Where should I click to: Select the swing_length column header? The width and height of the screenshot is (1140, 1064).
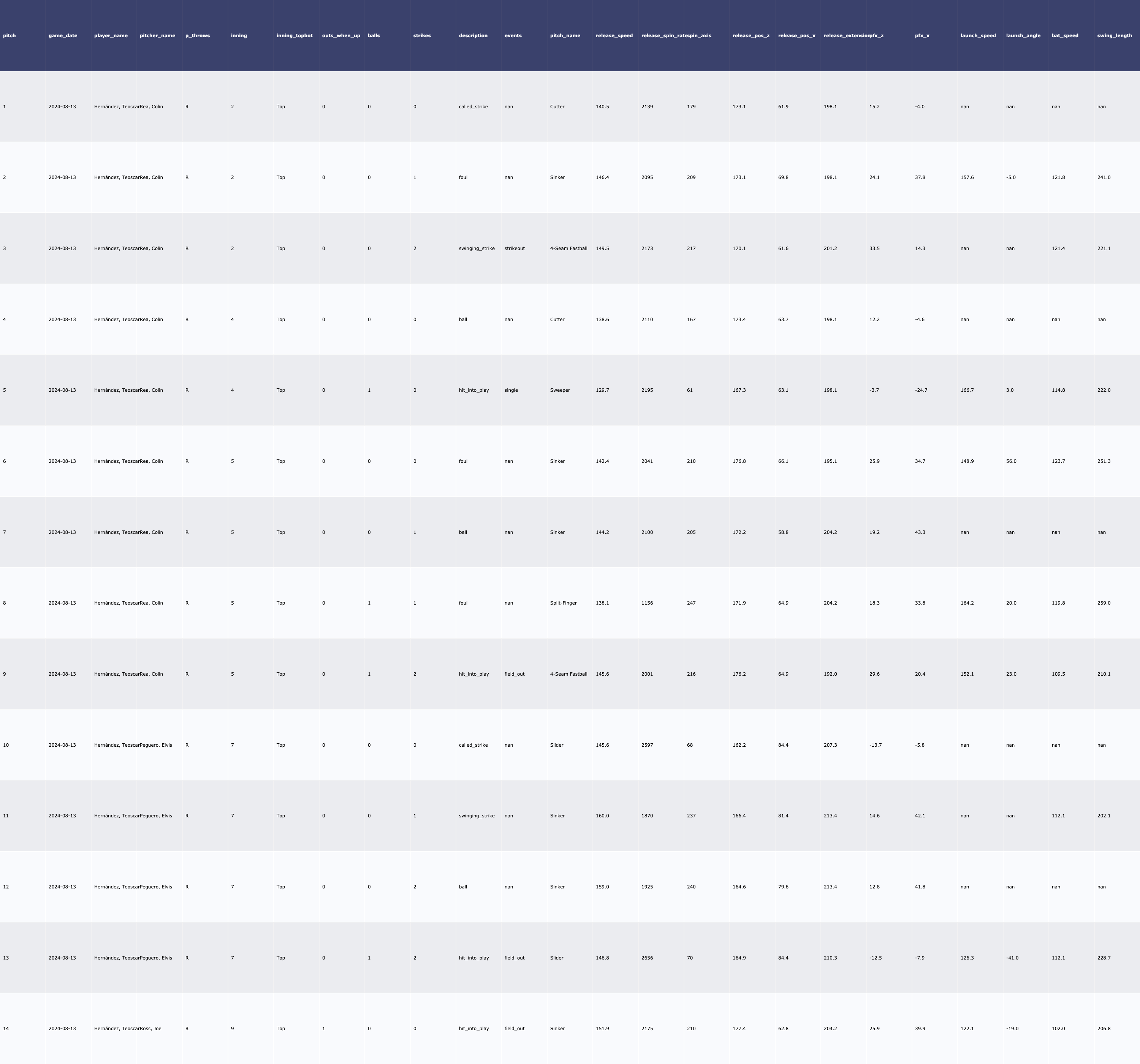pos(1114,36)
